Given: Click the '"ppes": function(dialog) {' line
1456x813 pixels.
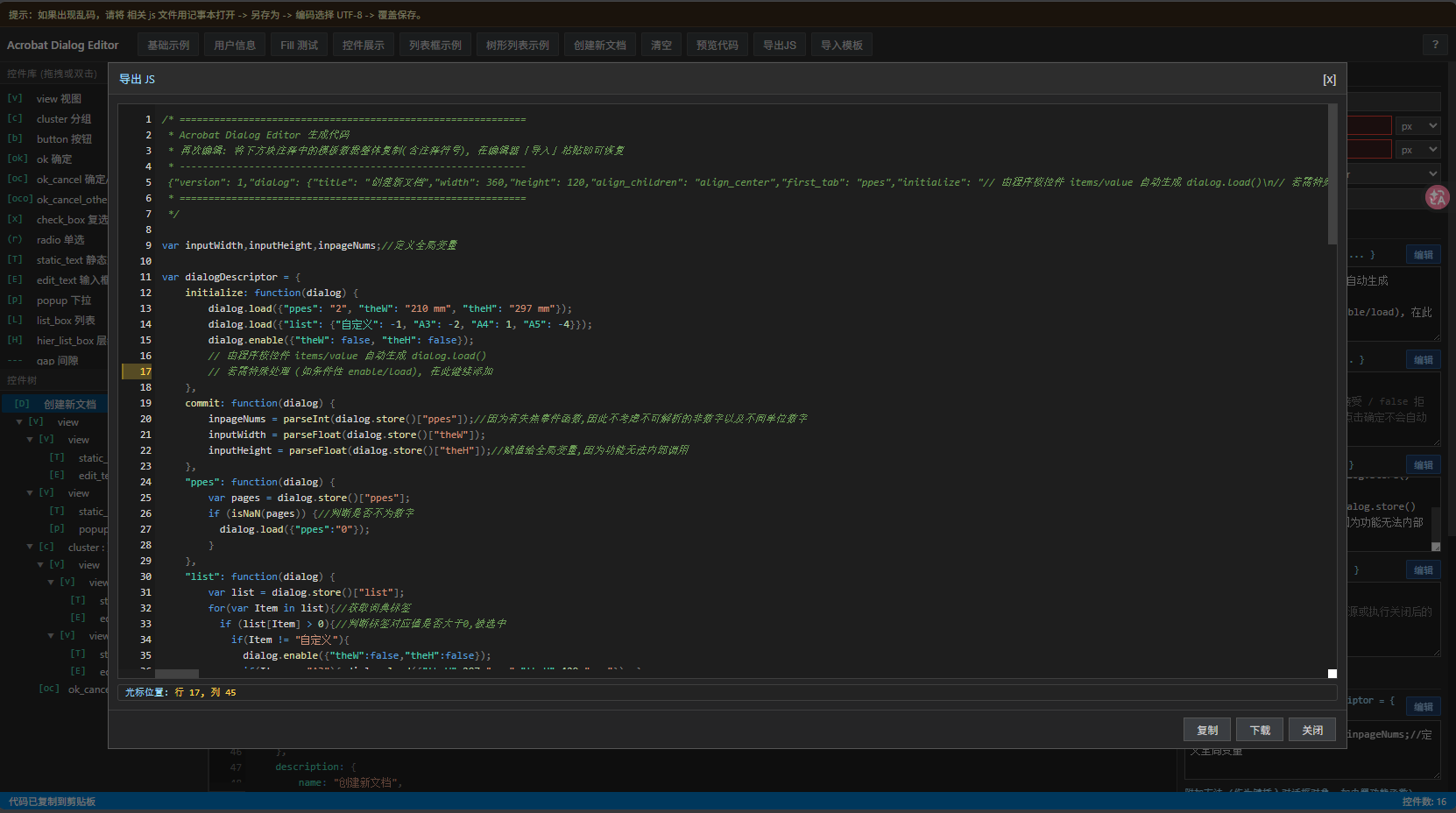Looking at the screenshot, I should [260, 482].
